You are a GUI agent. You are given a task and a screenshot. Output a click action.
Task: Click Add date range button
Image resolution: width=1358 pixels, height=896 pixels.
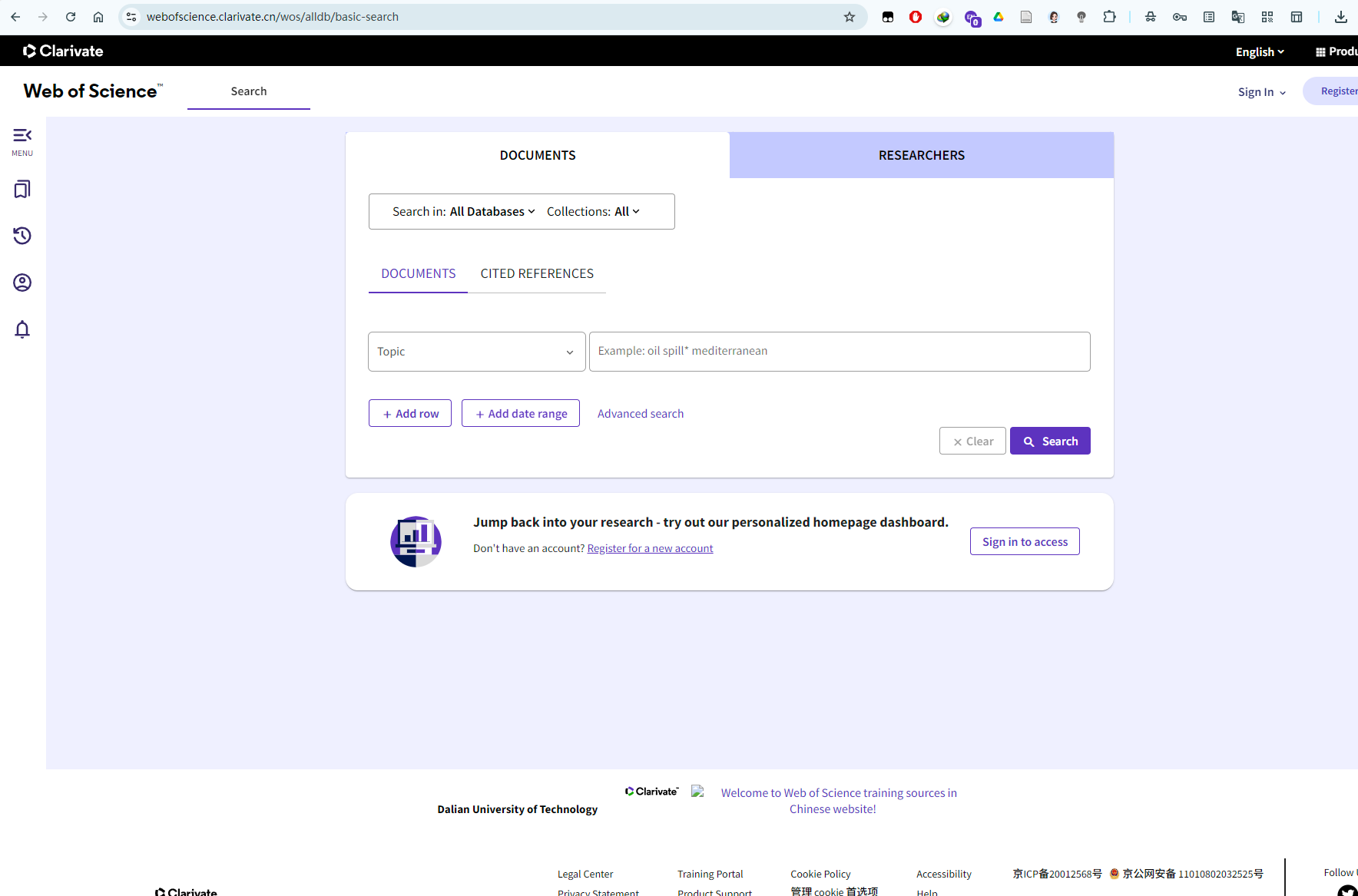pyautogui.click(x=521, y=413)
